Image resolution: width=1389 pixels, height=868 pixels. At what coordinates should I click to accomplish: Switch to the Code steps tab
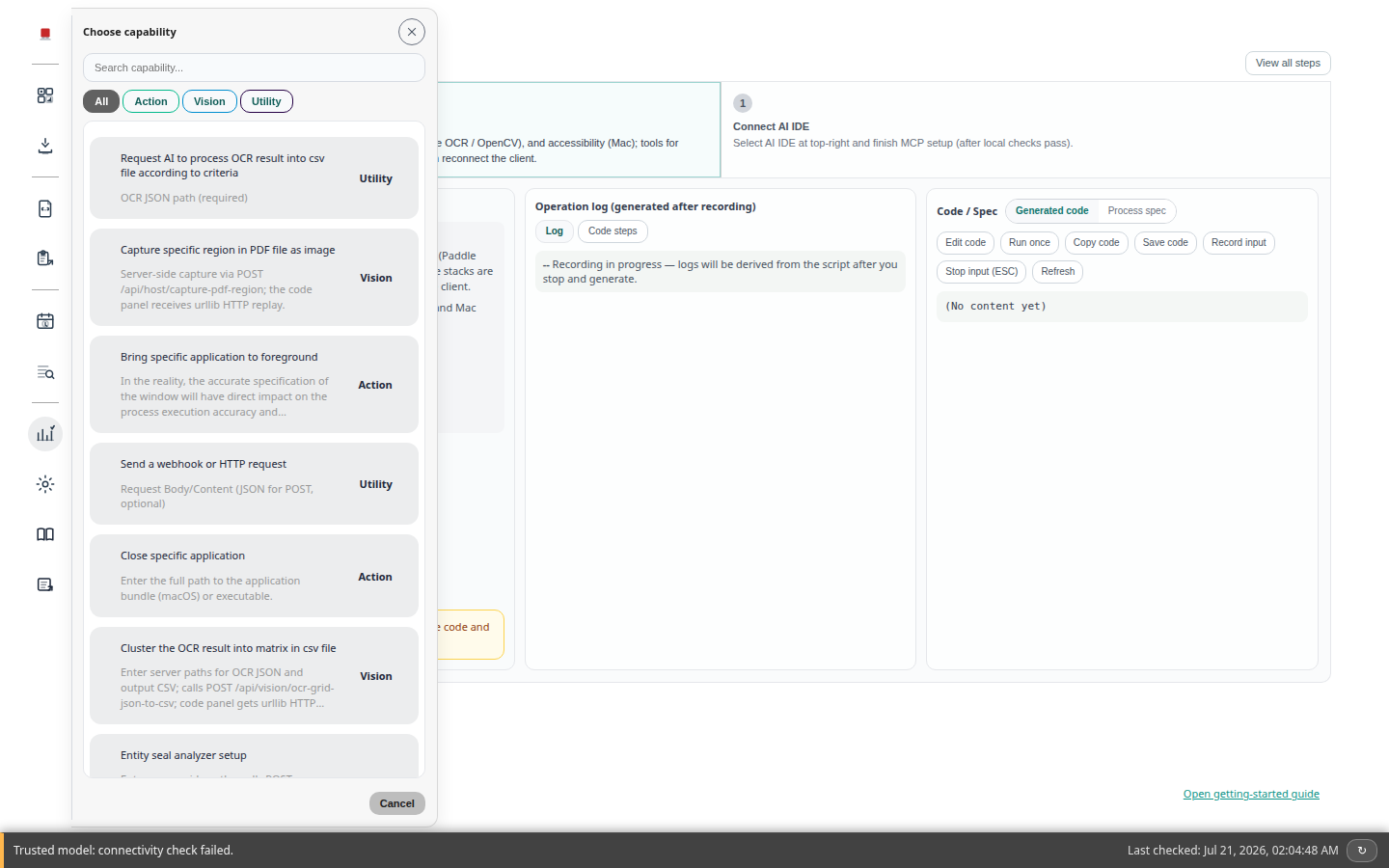click(613, 231)
